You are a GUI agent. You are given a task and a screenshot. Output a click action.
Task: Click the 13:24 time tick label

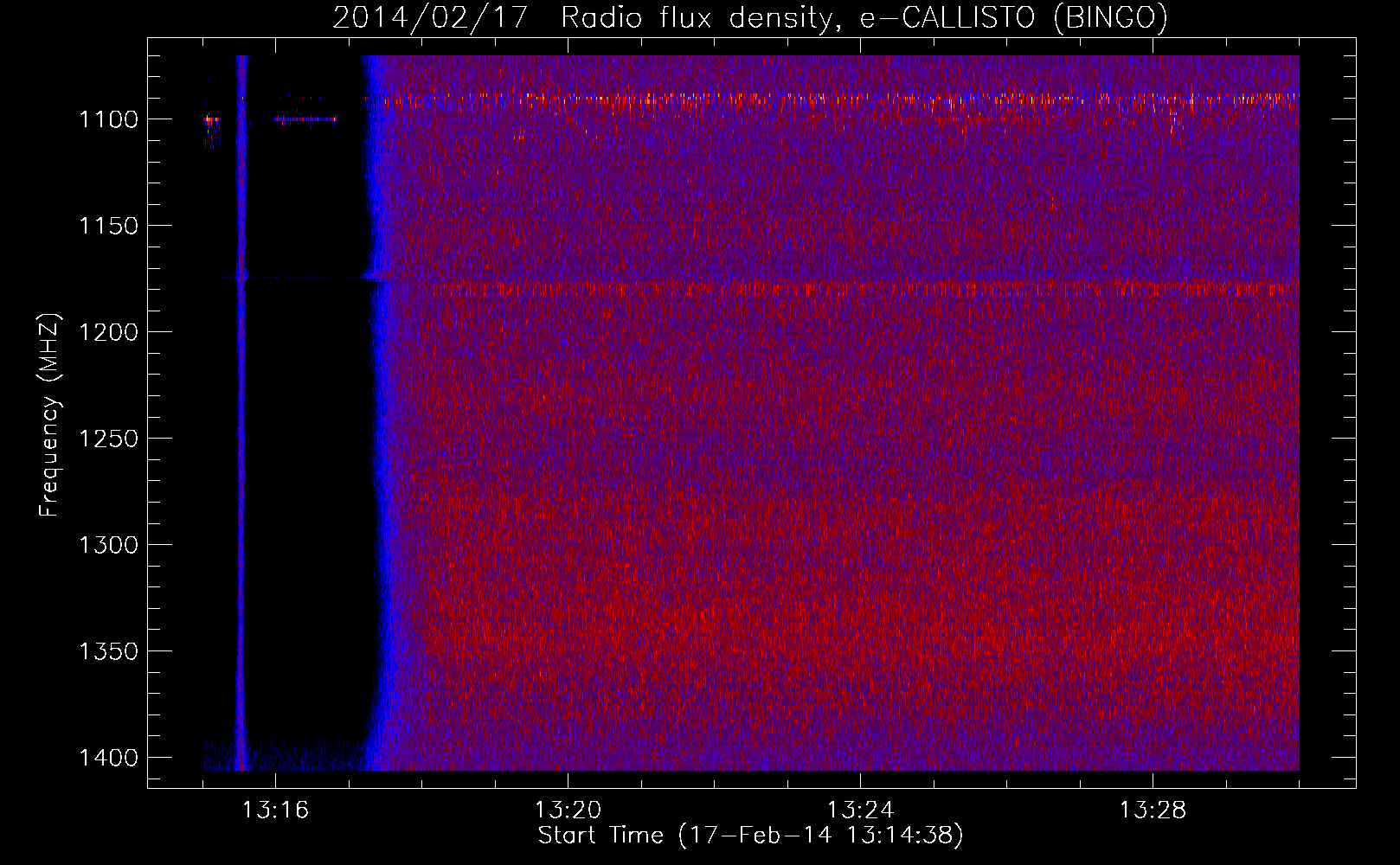[860, 811]
